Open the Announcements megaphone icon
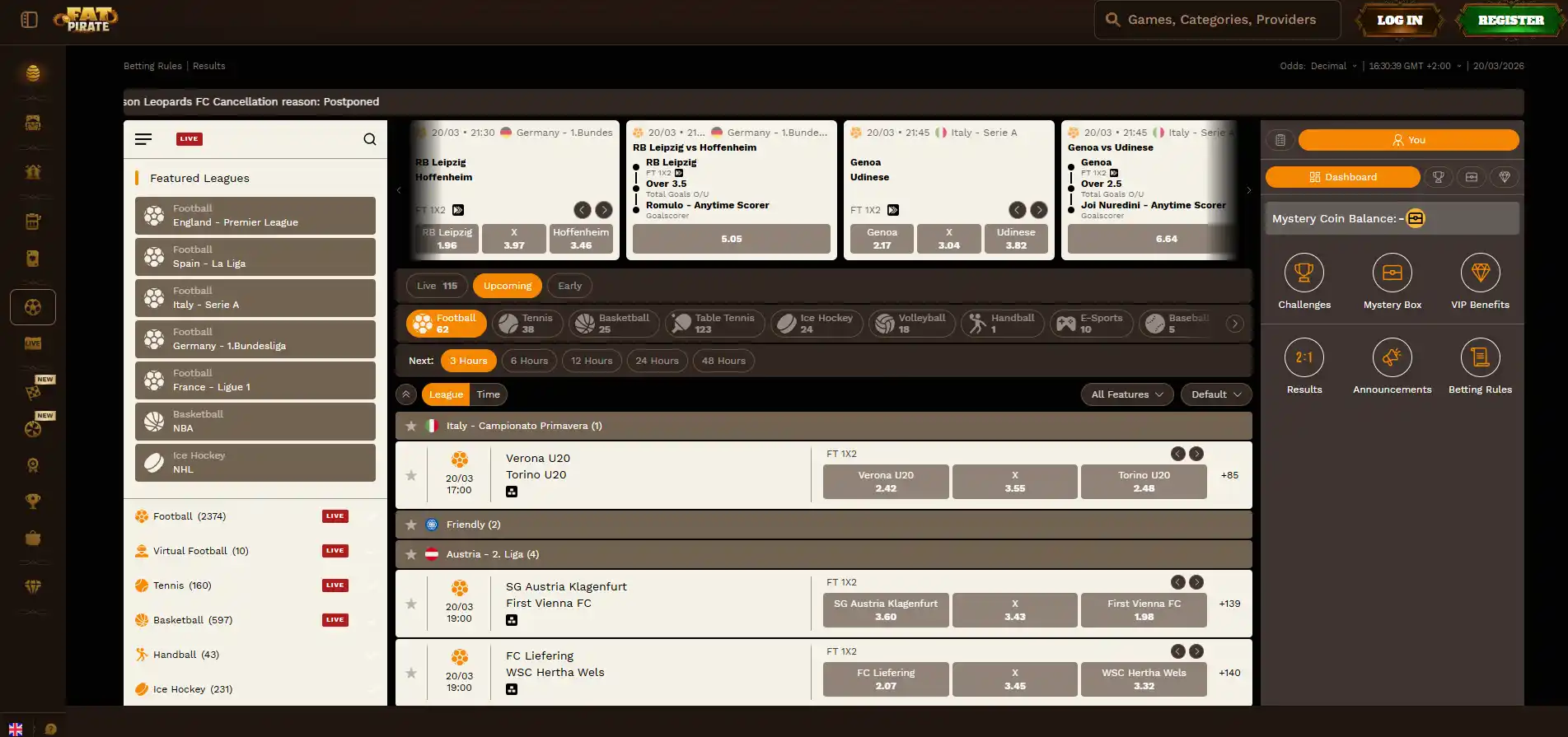The image size is (1568, 737). 1392,357
